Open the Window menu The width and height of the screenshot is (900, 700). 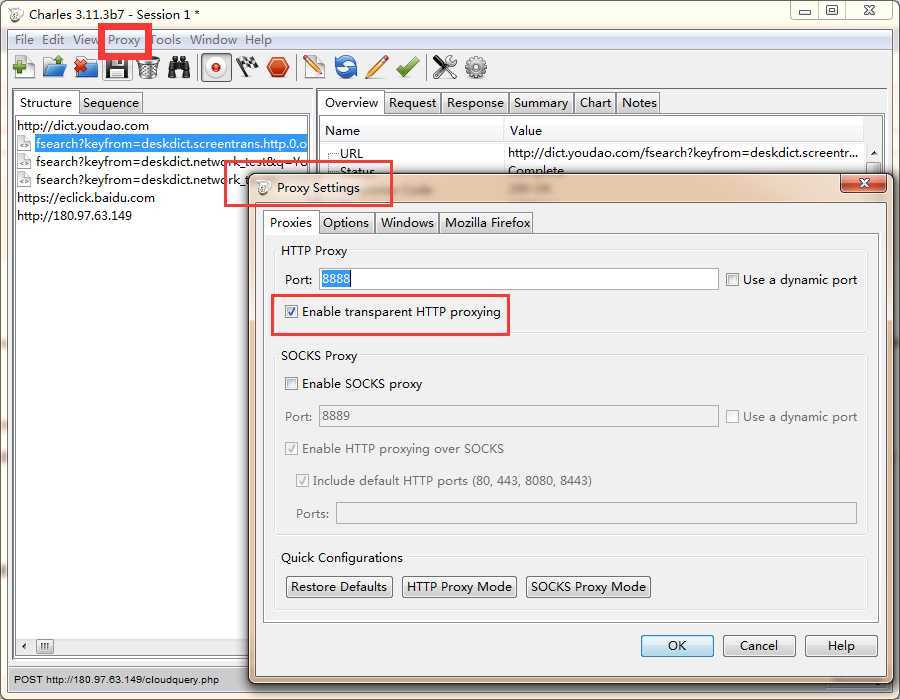214,40
